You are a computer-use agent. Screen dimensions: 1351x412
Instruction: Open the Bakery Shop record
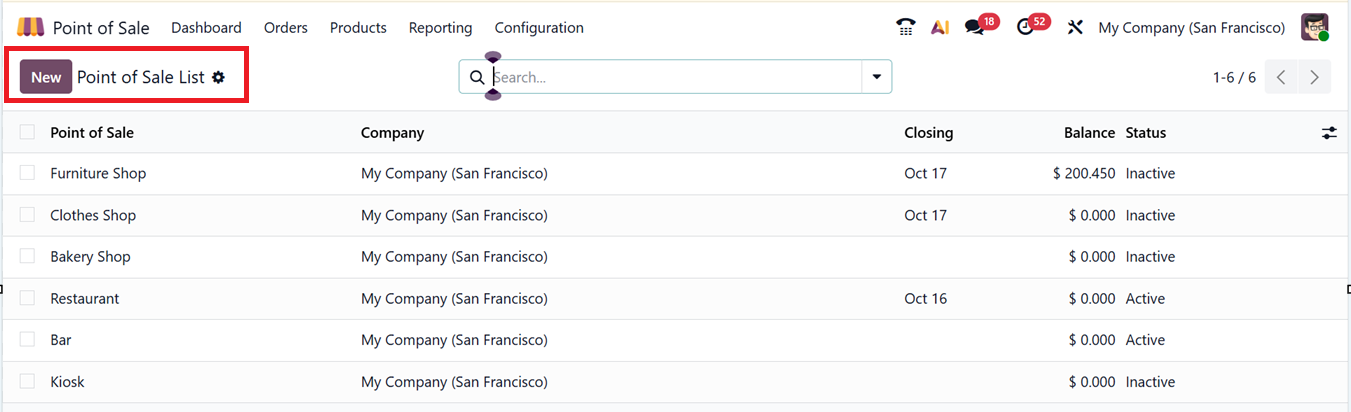[90, 257]
